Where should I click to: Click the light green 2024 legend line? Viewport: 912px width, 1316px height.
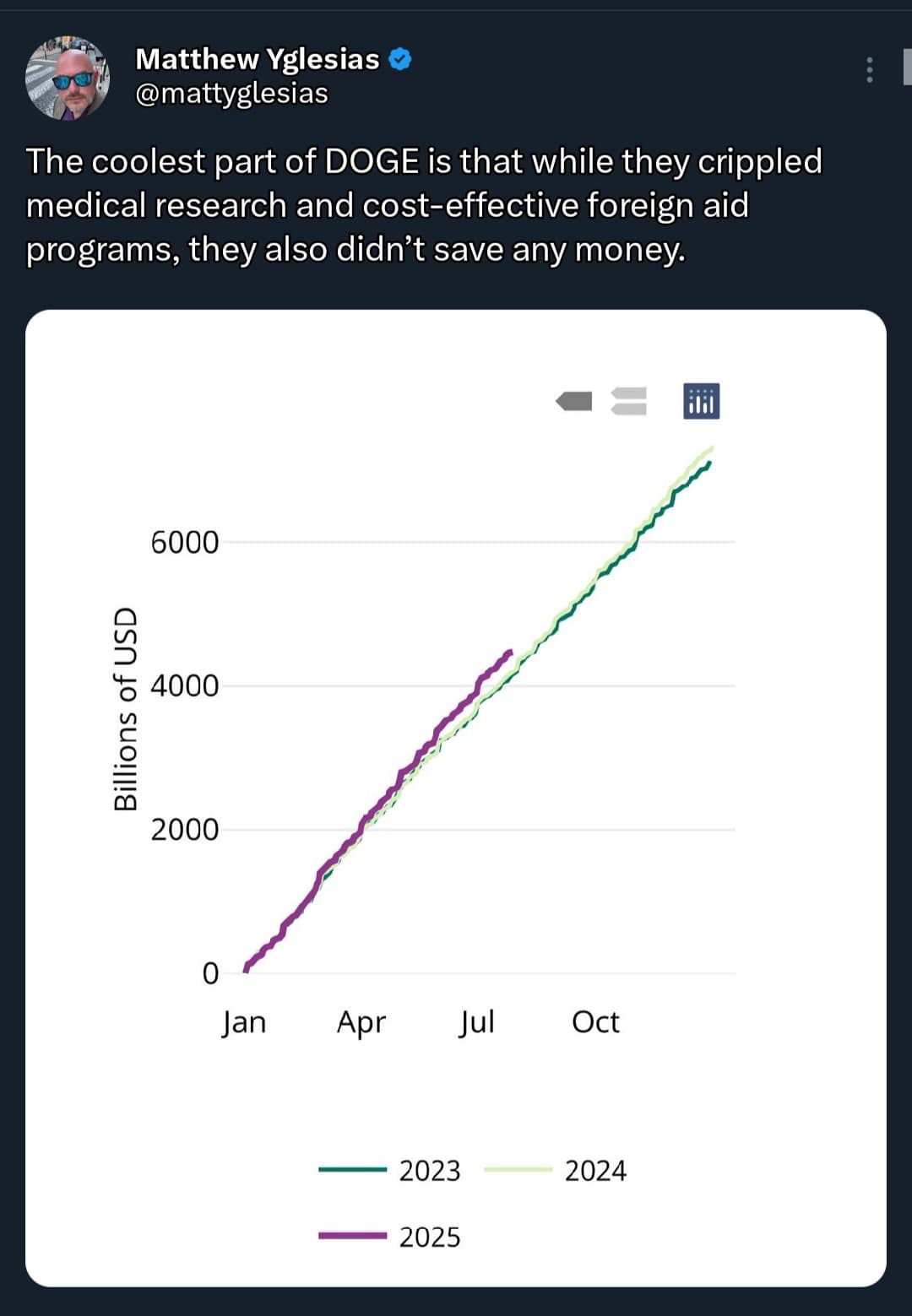coord(518,1170)
